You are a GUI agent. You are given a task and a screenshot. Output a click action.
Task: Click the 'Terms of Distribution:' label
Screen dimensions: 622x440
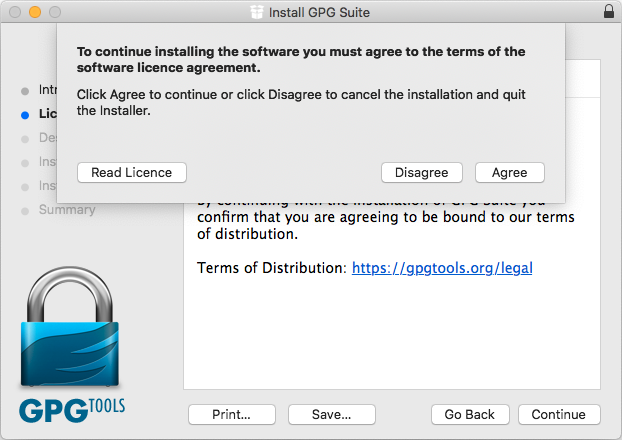[272, 268]
